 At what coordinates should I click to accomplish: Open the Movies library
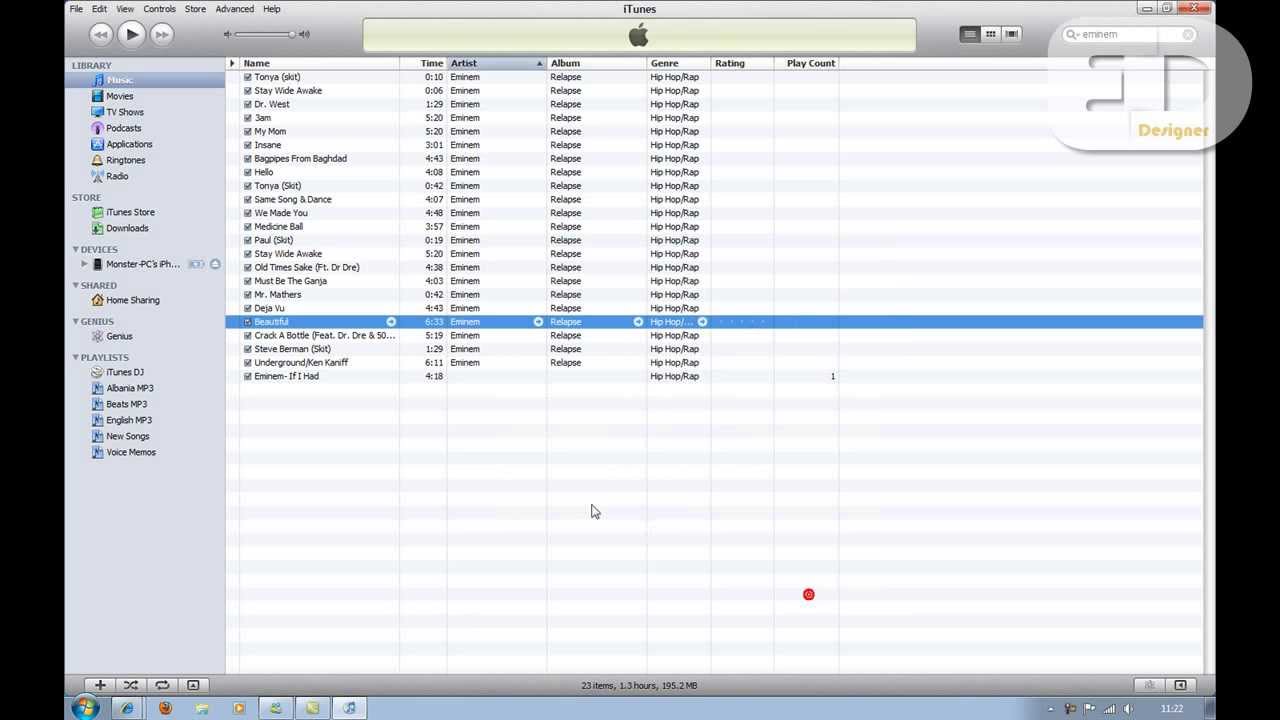[x=119, y=96]
